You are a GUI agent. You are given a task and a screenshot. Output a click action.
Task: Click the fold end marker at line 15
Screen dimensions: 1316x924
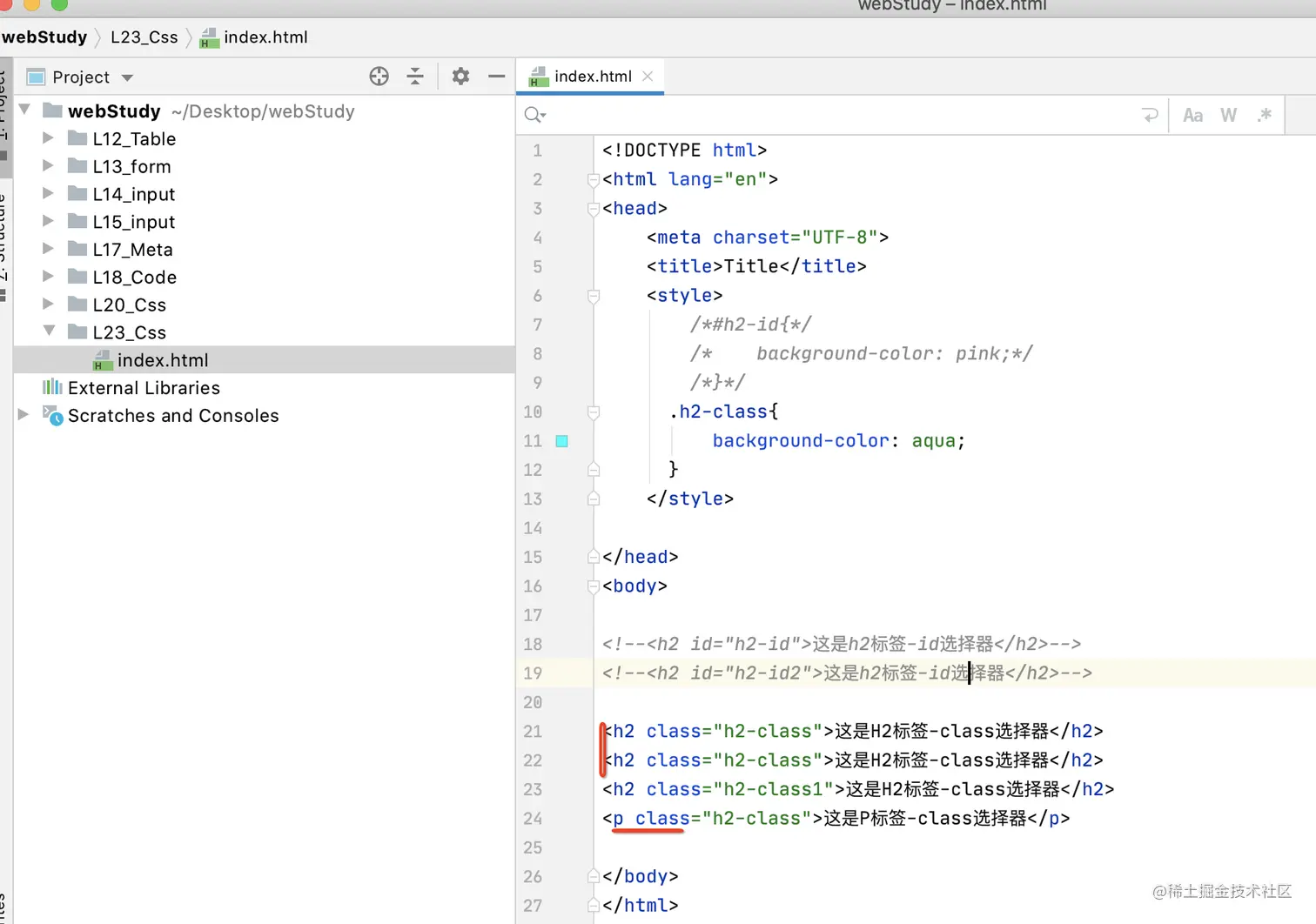(x=594, y=557)
